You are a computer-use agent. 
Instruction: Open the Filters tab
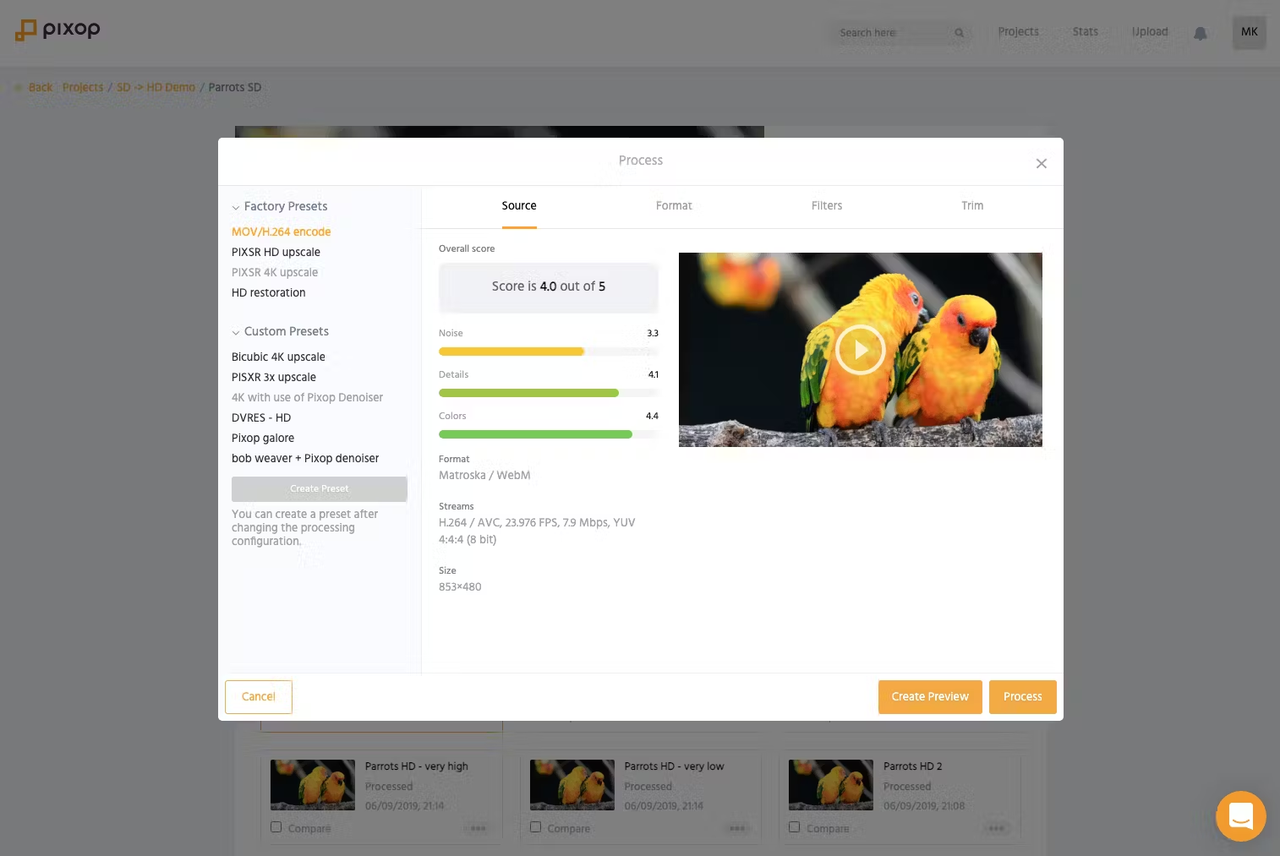[826, 205]
